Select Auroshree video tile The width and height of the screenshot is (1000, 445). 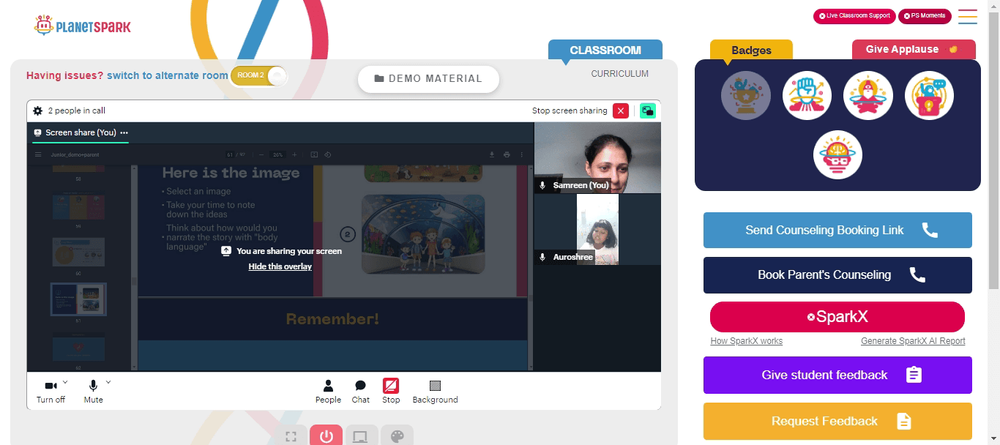[597, 230]
